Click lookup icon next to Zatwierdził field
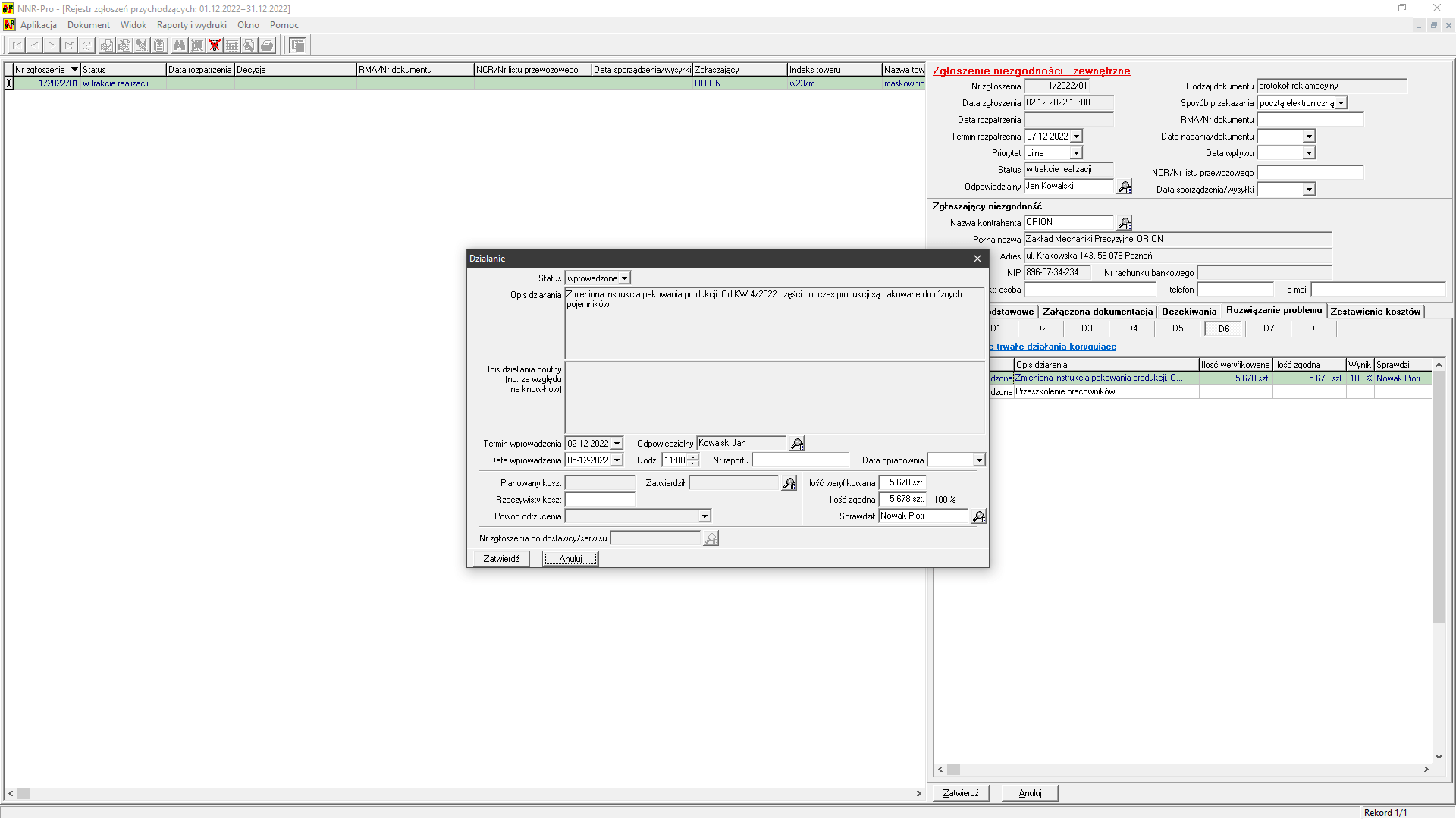The image size is (1456, 819). [789, 483]
